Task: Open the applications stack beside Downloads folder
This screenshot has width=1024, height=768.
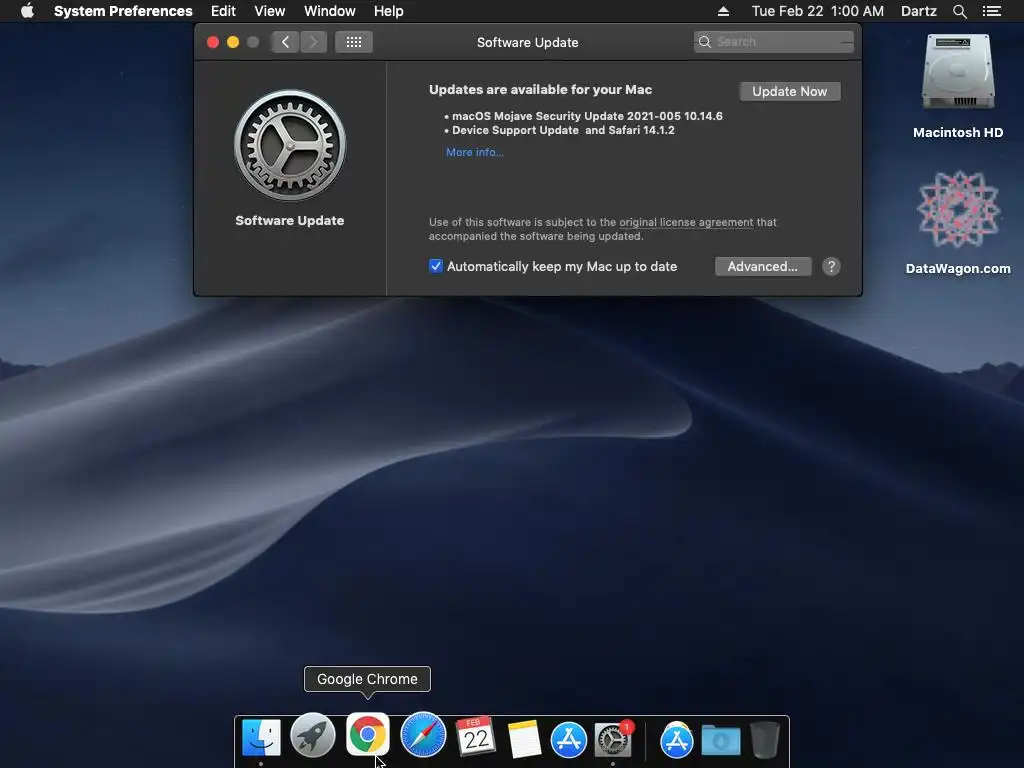Action: click(x=677, y=741)
